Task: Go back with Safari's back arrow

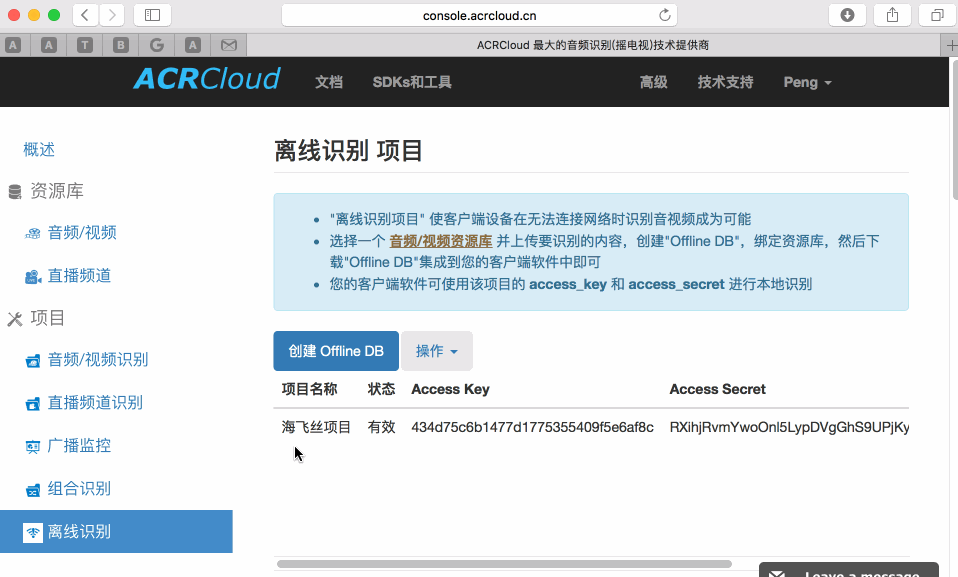Action: (86, 15)
